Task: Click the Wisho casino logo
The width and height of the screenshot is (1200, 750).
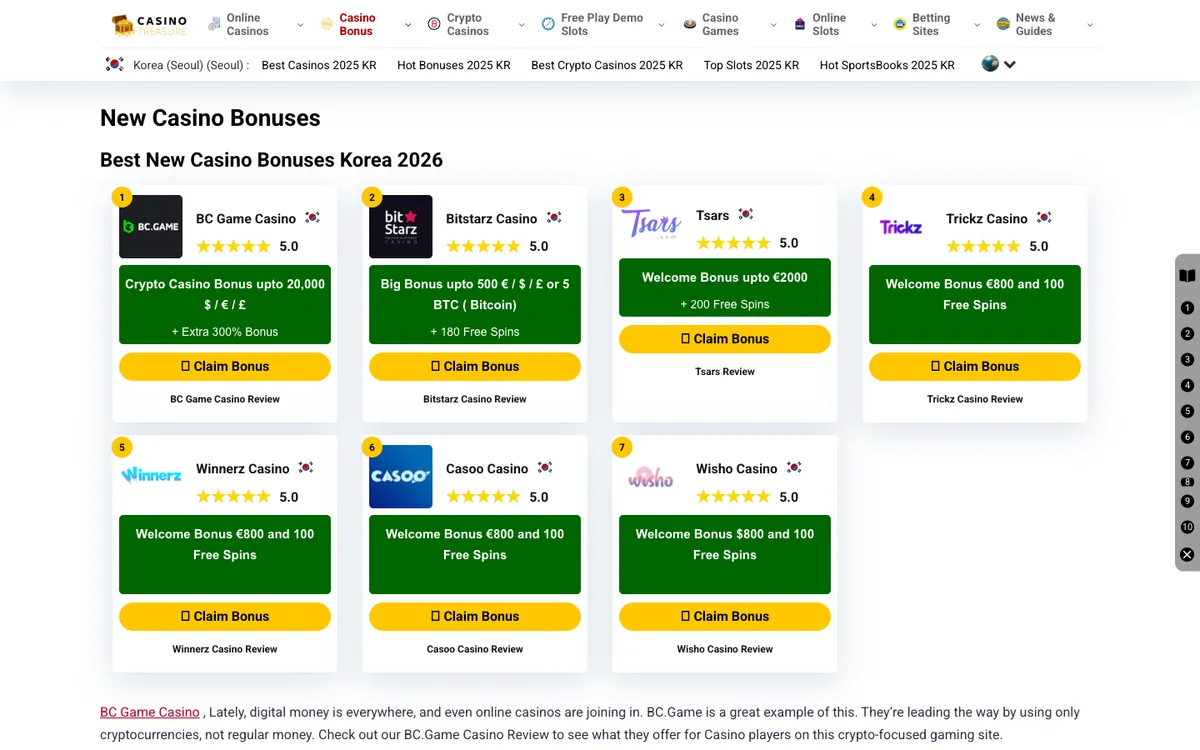Action: [x=651, y=477]
